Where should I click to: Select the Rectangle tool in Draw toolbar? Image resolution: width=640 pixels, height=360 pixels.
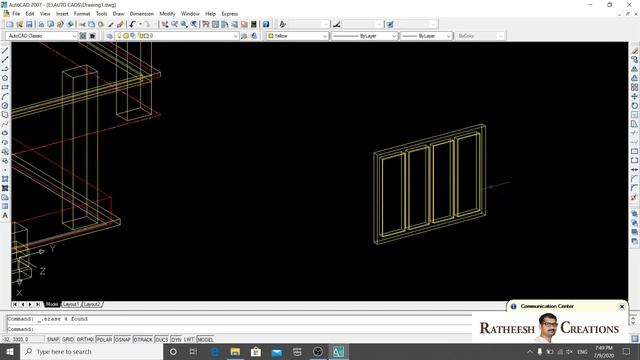coord(5,87)
